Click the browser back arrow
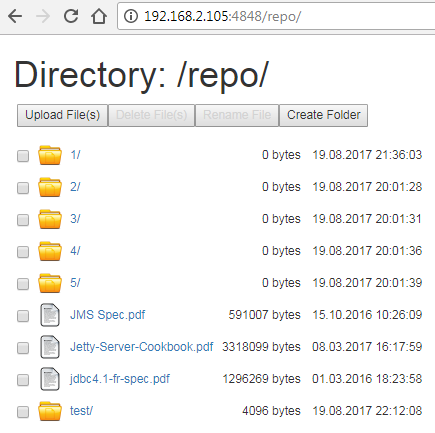 pyautogui.click(x=15, y=16)
